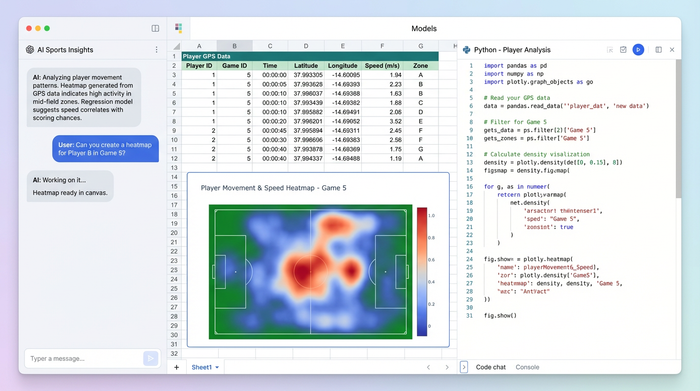Select column B header
The height and width of the screenshot is (391, 700).
234,46
